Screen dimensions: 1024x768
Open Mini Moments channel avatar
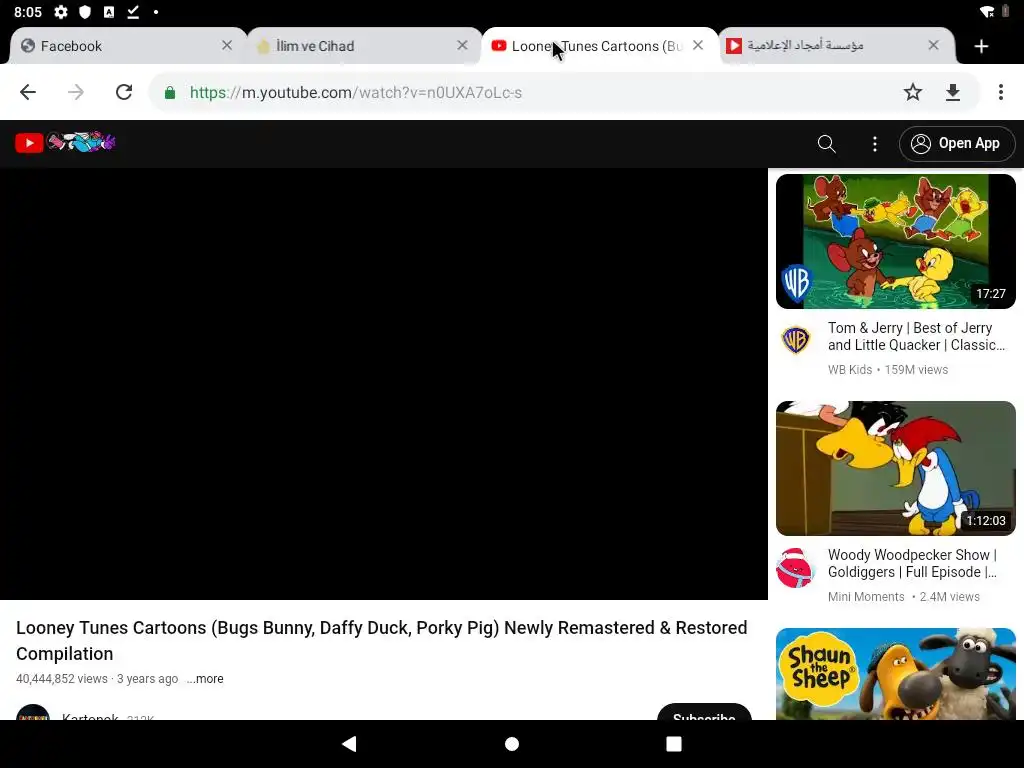(x=795, y=568)
